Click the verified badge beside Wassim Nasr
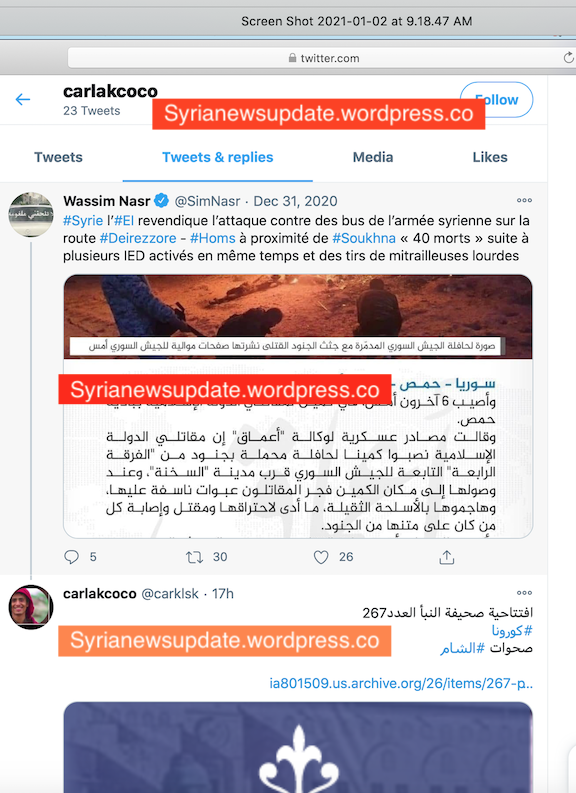This screenshot has height=793, width=576. tap(161, 201)
